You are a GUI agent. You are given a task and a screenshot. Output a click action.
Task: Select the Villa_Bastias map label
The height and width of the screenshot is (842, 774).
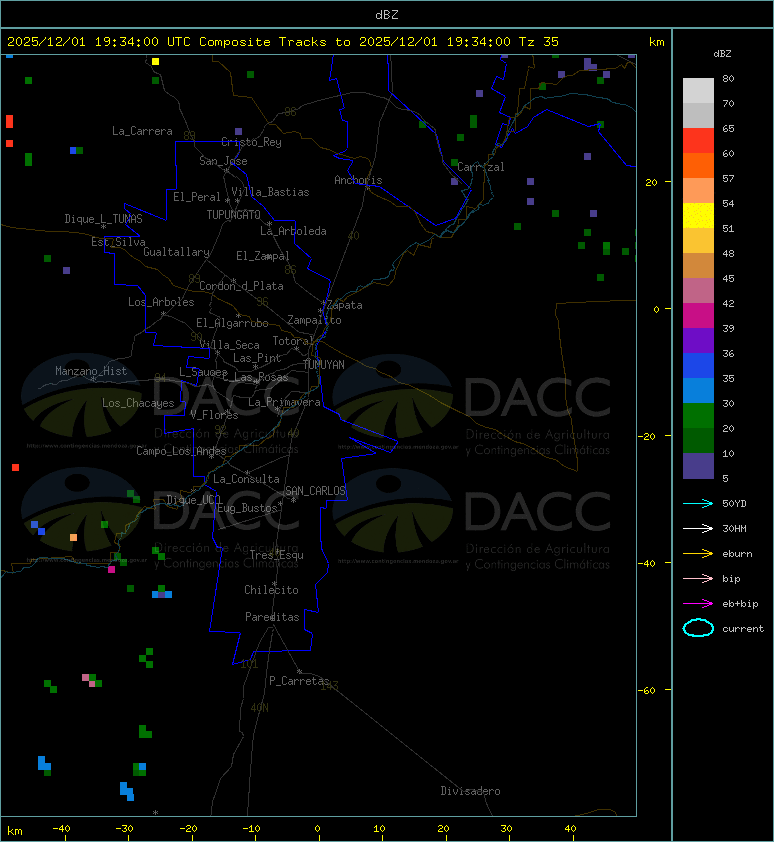click(270, 192)
